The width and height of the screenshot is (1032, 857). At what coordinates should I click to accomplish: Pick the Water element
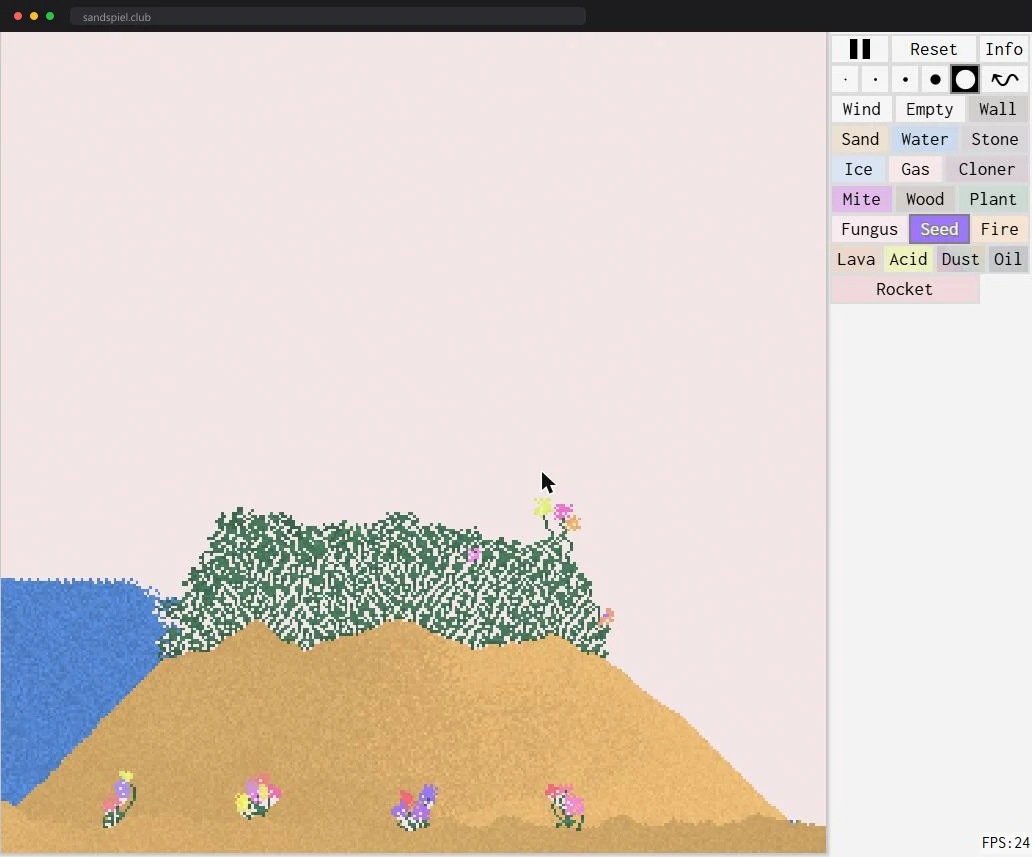pyautogui.click(x=925, y=140)
